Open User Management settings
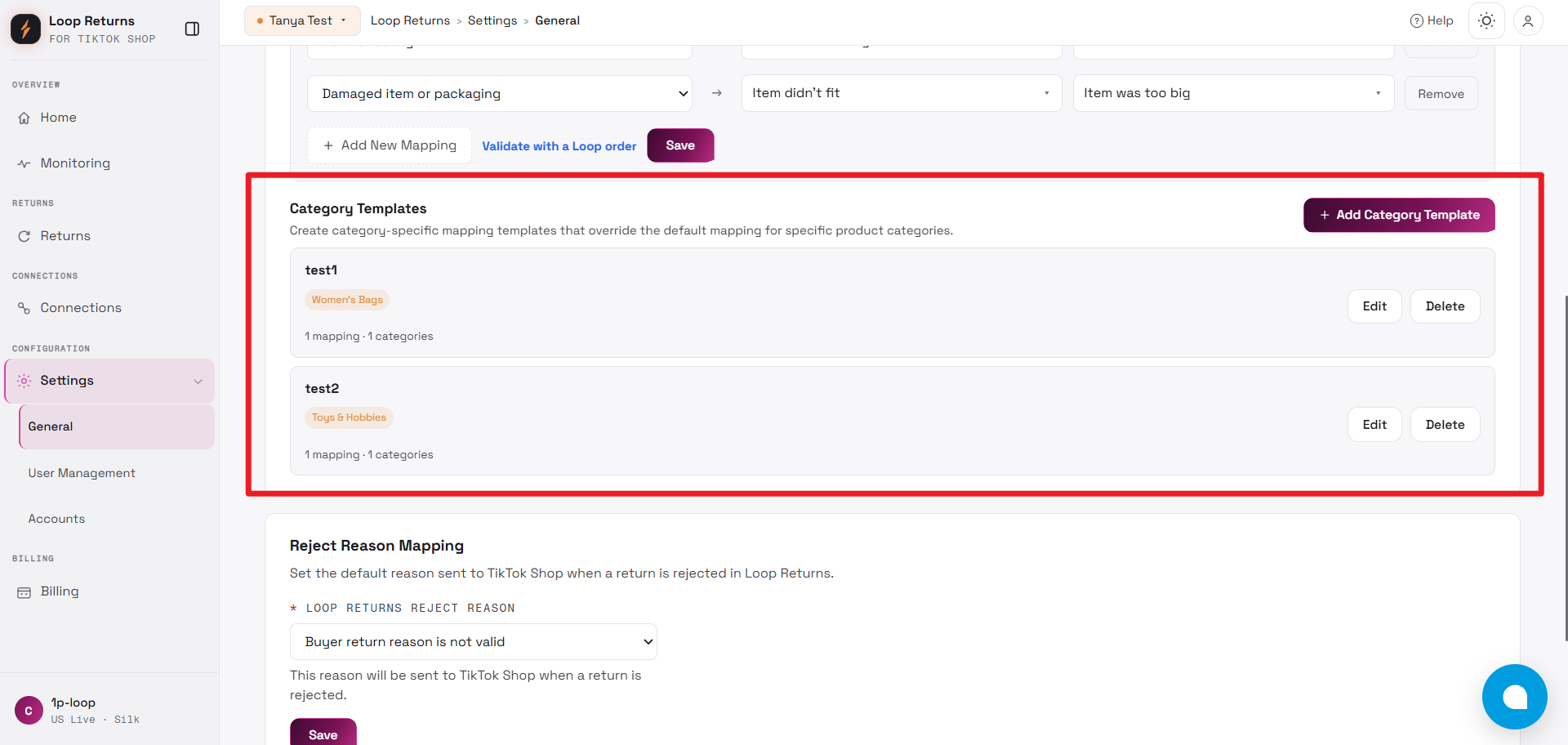This screenshot has width=1568, height=745. 82,473
